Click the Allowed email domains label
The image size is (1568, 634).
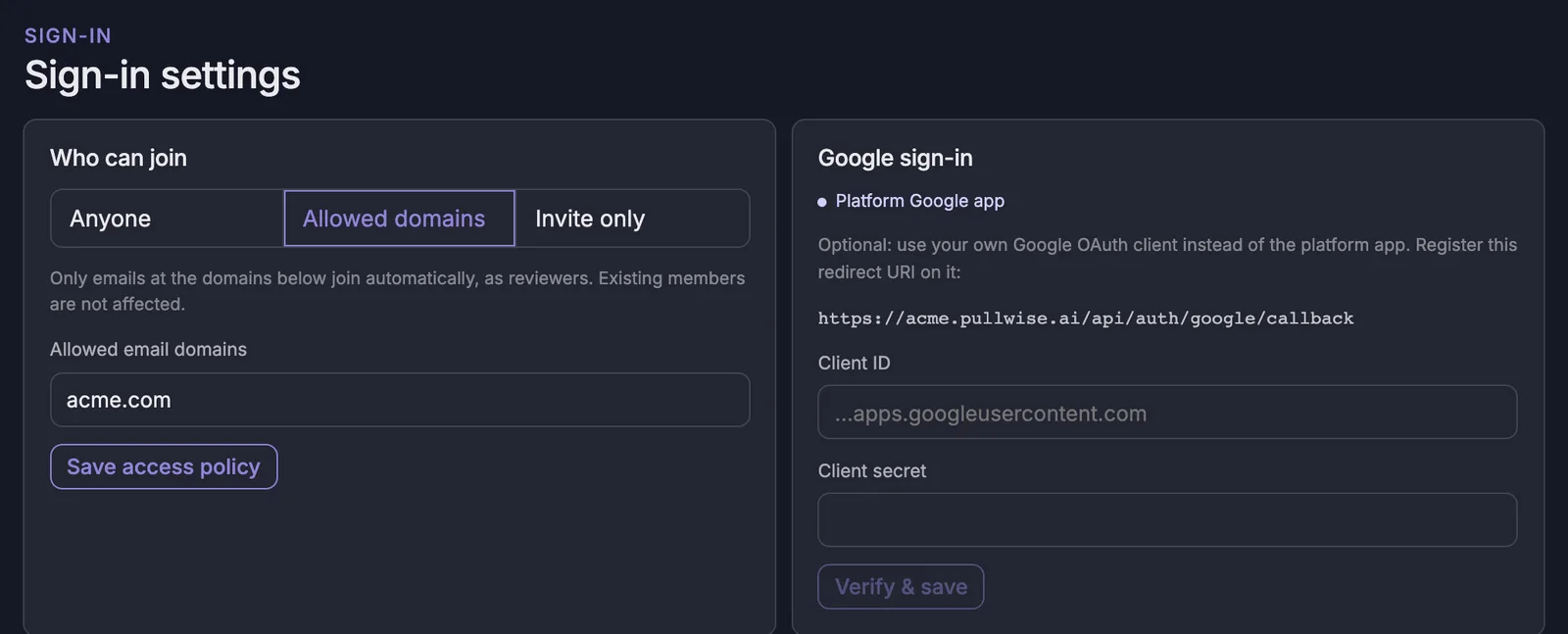pyautogui.click(x=148, y=350)
